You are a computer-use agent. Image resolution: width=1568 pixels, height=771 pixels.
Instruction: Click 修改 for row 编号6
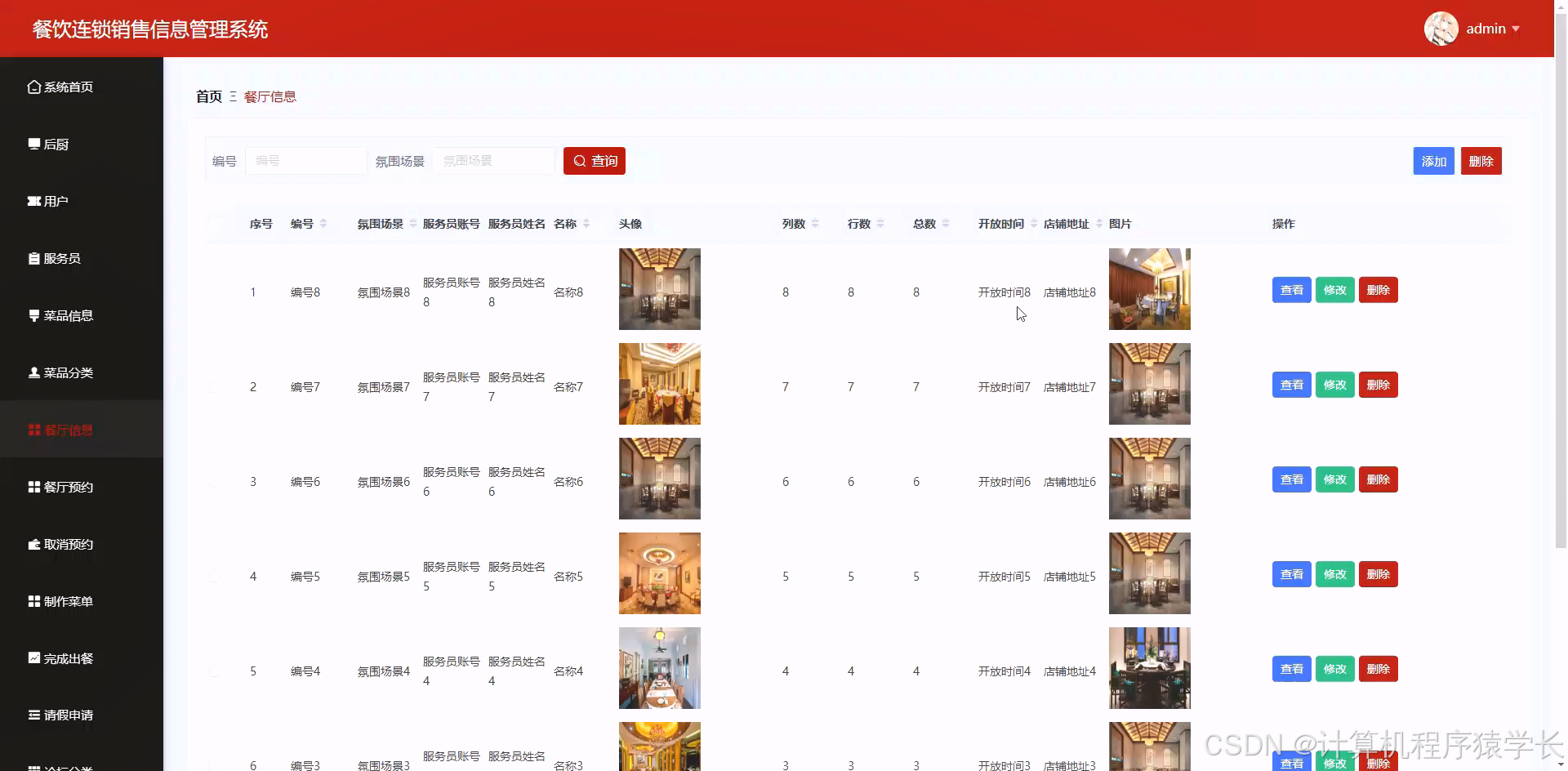[x=1335, y=479]
